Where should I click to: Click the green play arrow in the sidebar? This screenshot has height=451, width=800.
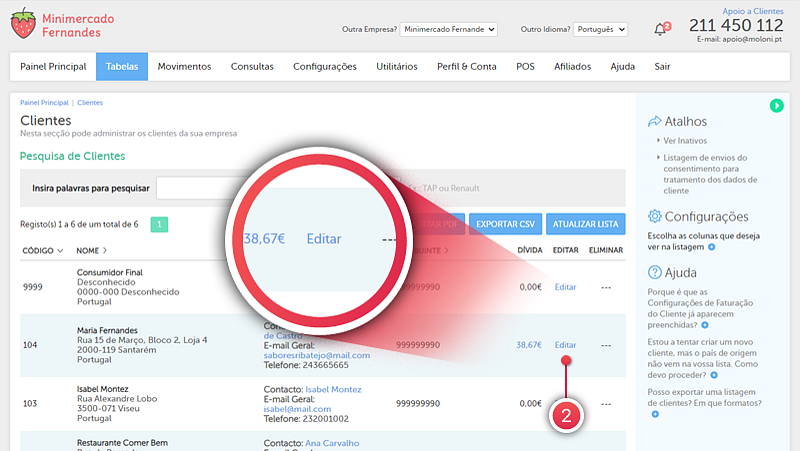pyautogui.click(x=777, y=105)
